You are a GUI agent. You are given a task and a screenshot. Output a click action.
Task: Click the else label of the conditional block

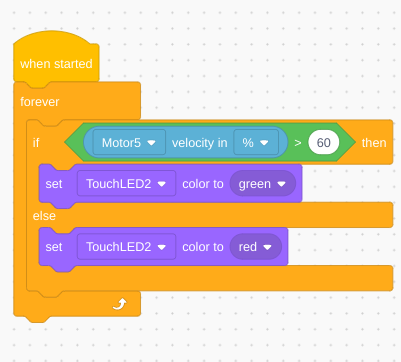point(44,216)
